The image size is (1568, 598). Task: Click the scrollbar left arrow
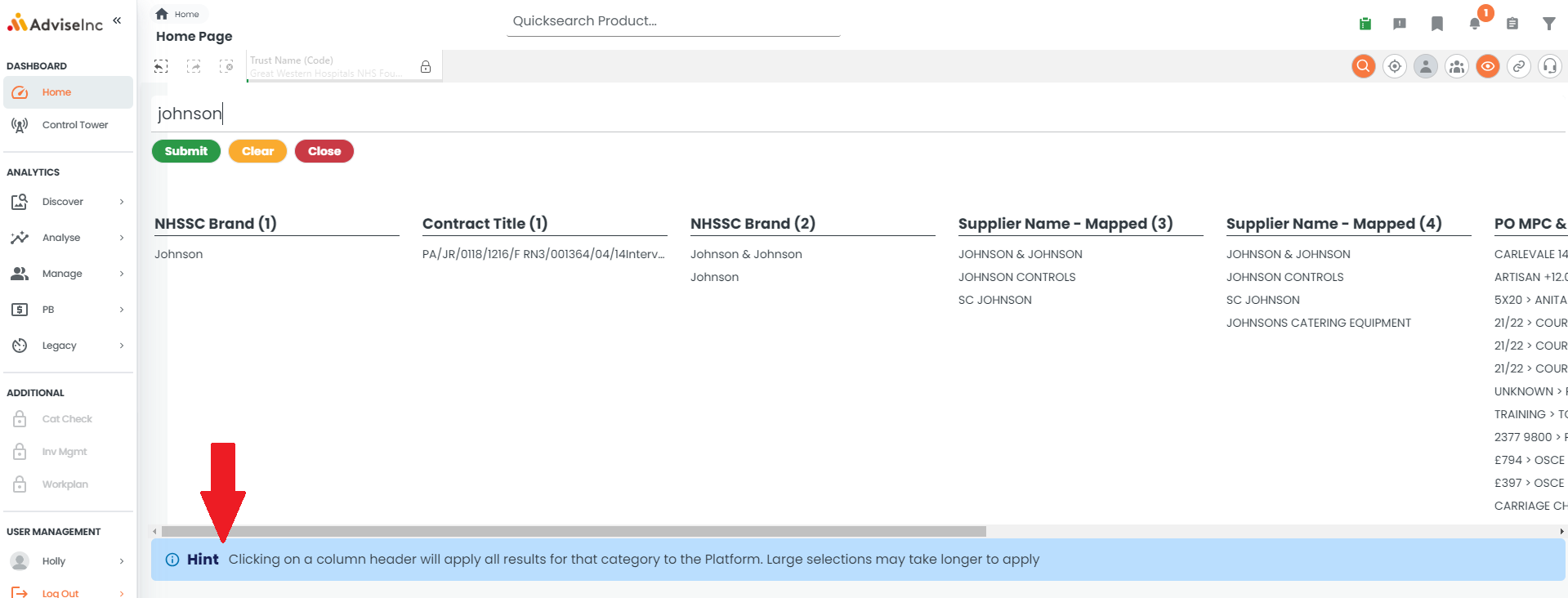[x=155, y=531]
